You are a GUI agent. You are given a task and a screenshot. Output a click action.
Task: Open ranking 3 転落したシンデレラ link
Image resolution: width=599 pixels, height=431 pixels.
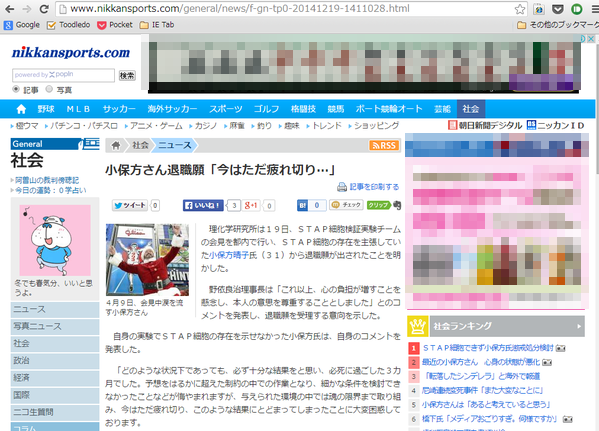[482, 376]
